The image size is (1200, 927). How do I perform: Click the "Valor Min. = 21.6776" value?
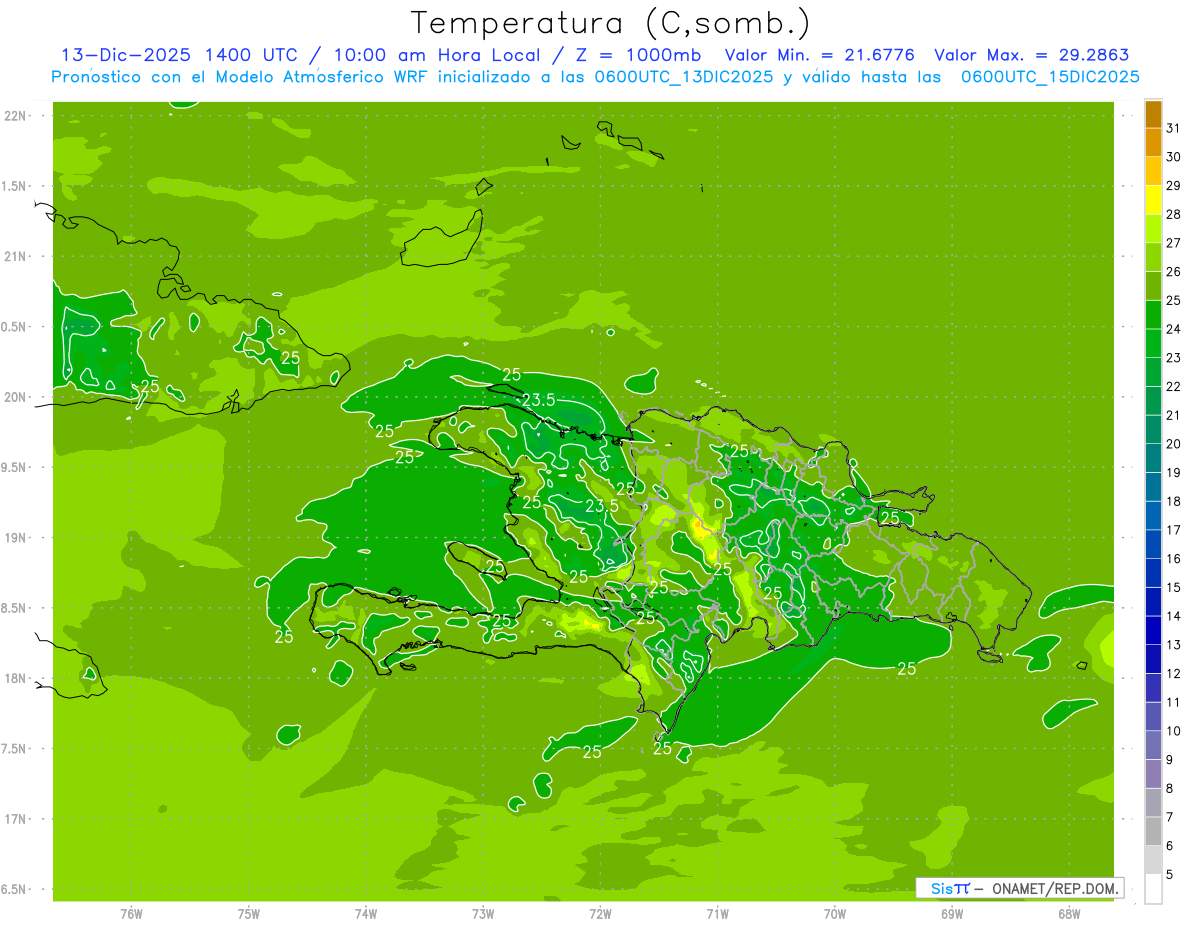(819, 55)
